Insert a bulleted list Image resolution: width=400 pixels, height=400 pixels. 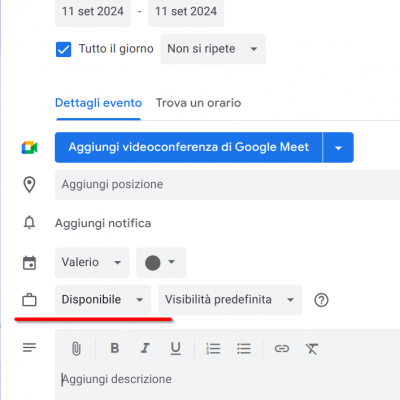point(244,349)
